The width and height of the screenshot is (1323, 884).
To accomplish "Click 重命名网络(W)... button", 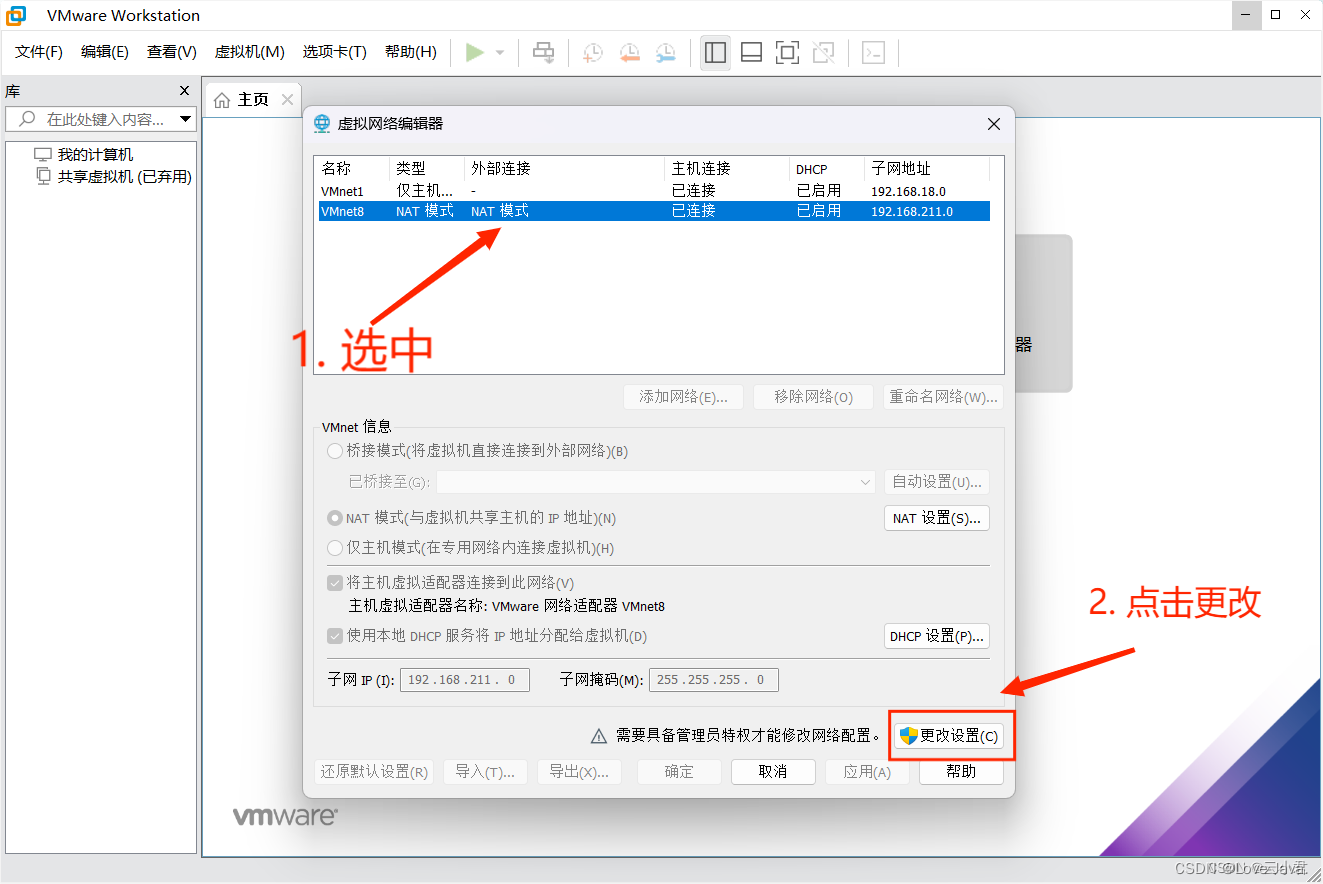I will click(943, 397).
